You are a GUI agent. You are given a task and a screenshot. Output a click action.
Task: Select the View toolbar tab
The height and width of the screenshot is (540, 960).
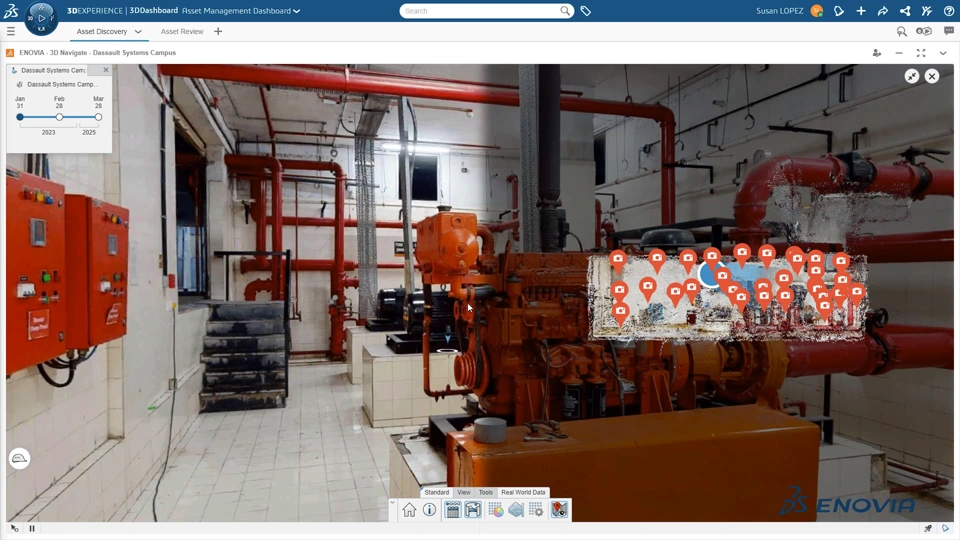coord(464,492)
